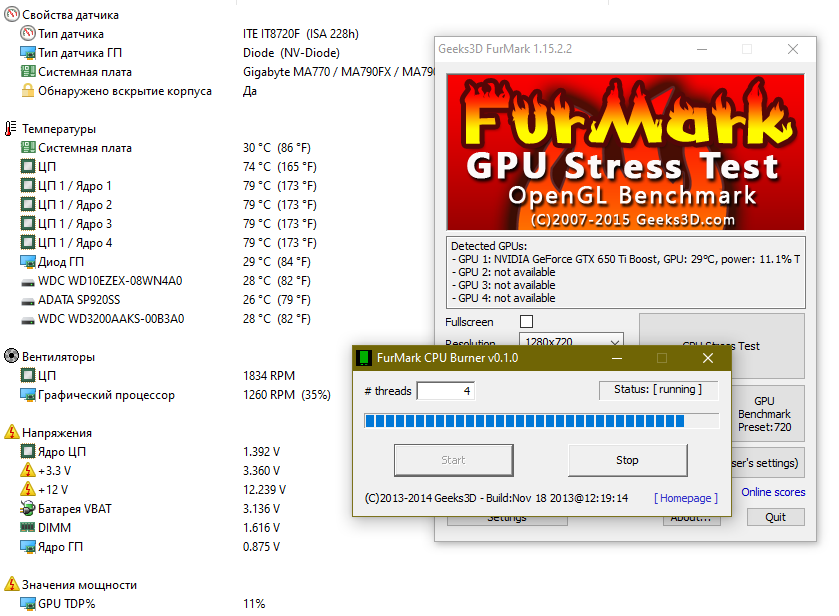Click the disabled Start button in CPU Burner
The width and height of the screenshot is (839, 616).
[x=454, y=460]
